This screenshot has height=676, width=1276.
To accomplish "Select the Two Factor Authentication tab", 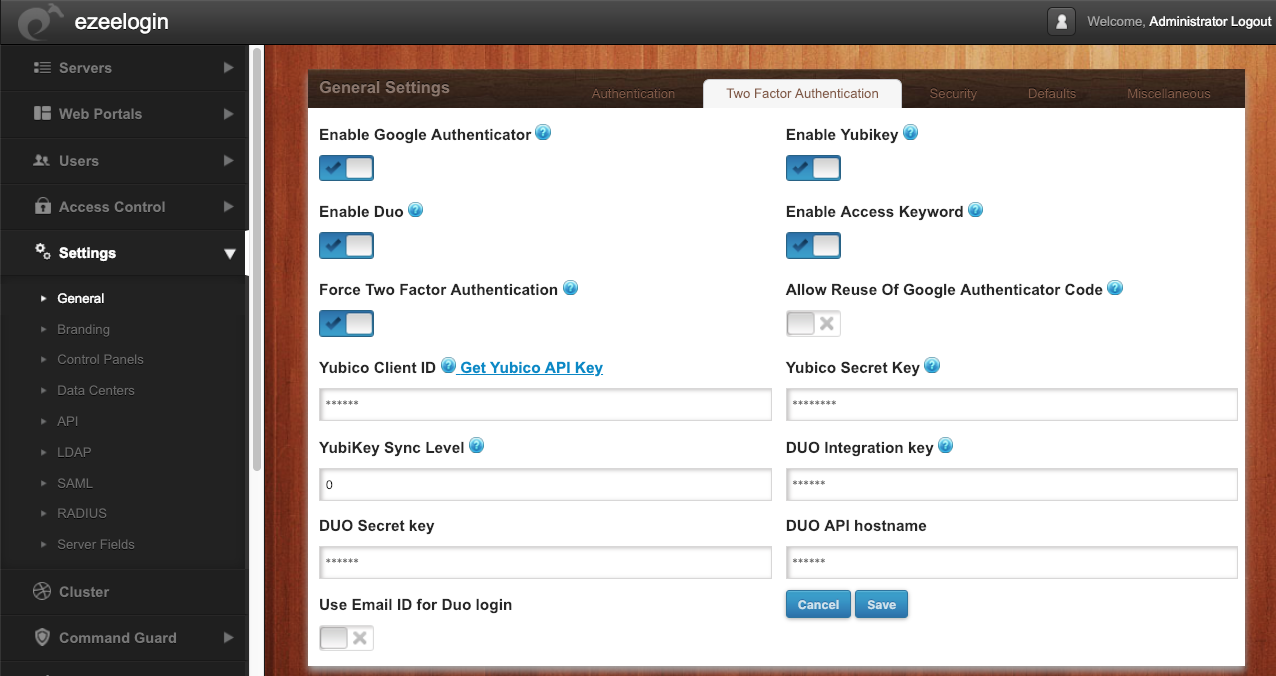I will [x=802, y=94].
